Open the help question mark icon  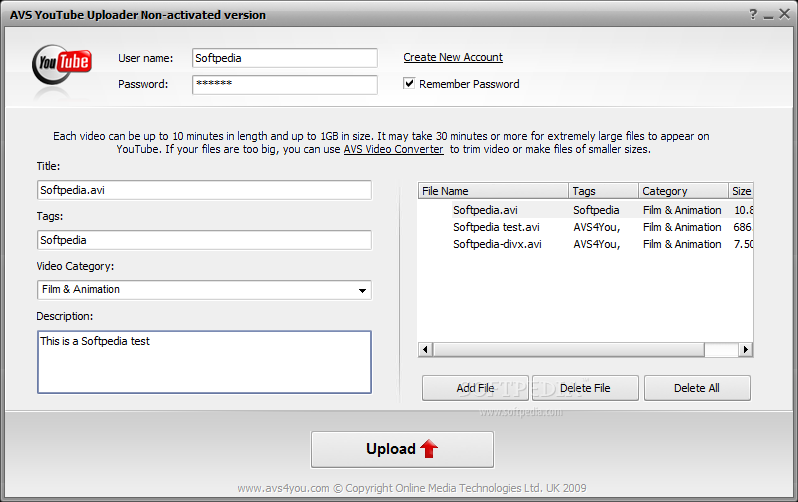[x=753, y=14]
